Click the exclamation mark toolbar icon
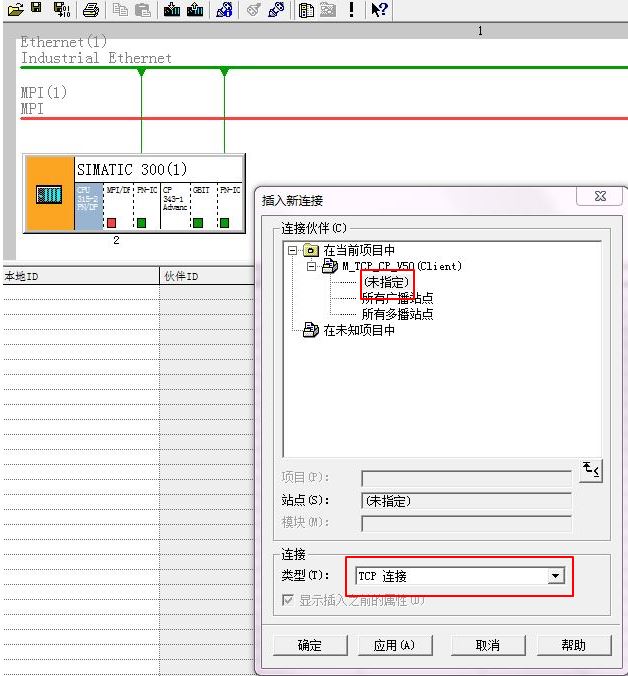Image resolution: width=628 pixels, height=676 pixels. pyautogui.click(x=352, y=9)
